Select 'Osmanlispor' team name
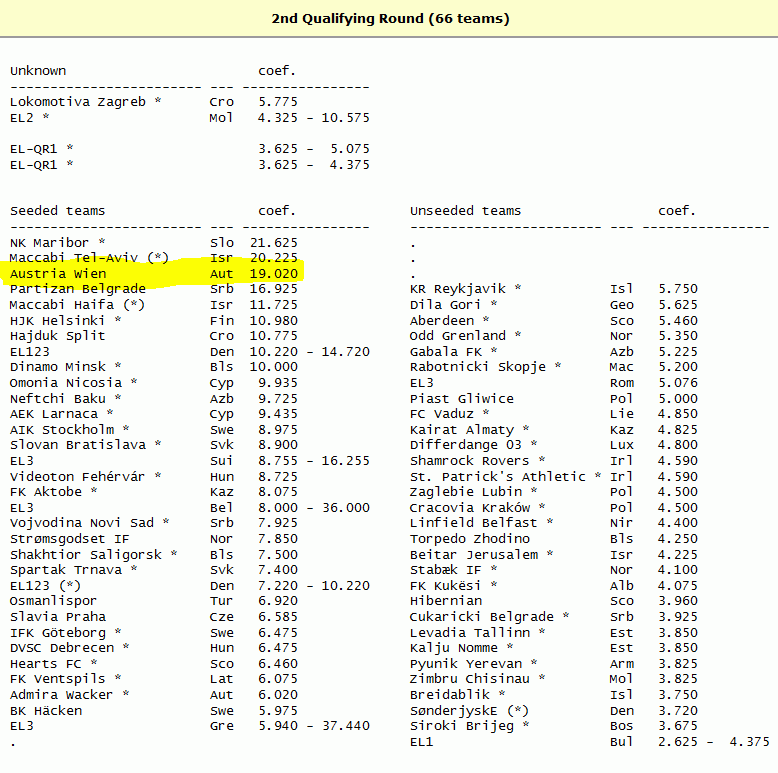The image size is (778, 773). pyautogui.click(x=54, y=601)
